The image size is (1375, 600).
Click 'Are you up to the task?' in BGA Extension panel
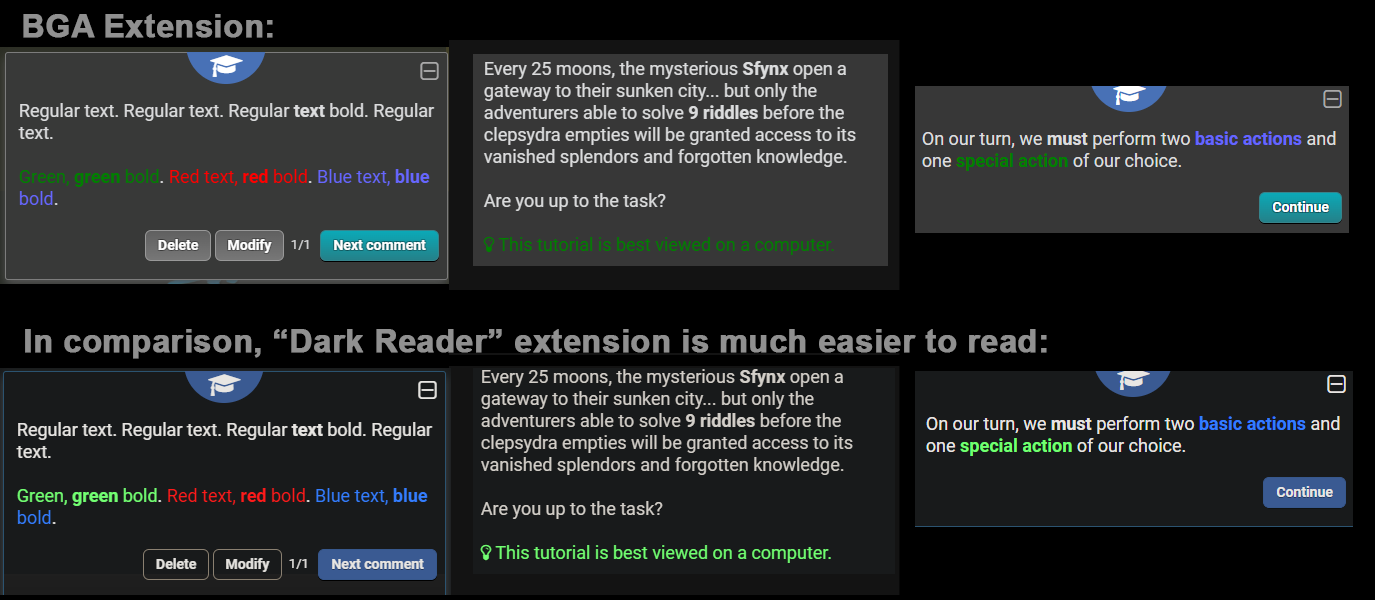(x=575, y=201)
